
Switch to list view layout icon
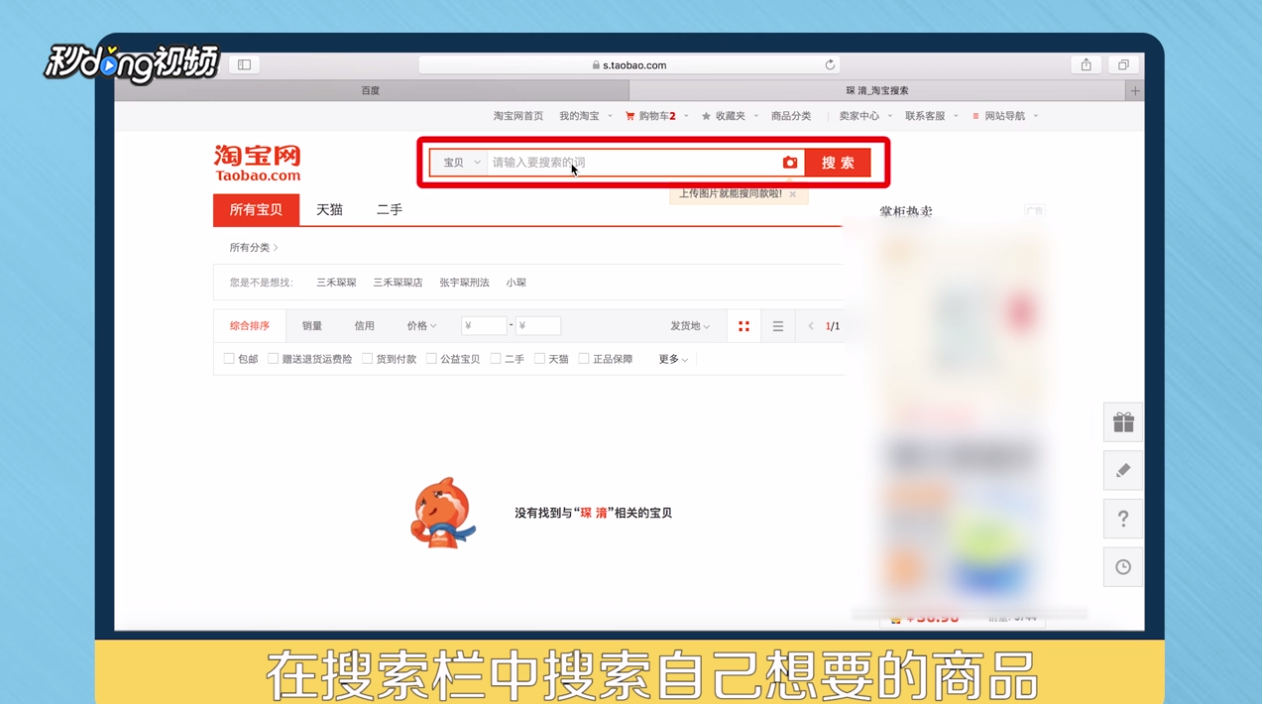coord(778,326)
